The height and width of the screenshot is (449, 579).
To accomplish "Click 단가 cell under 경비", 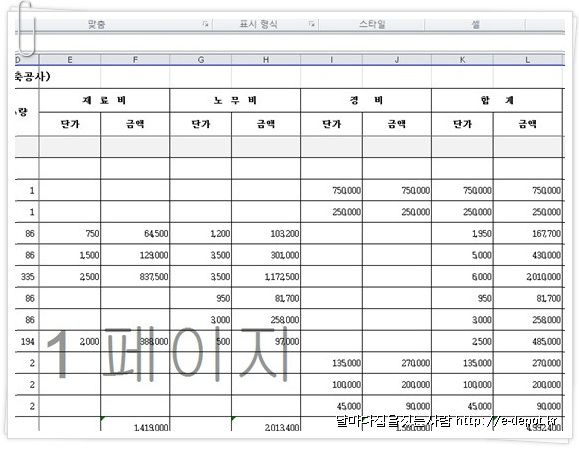I will tap(332, 124).
